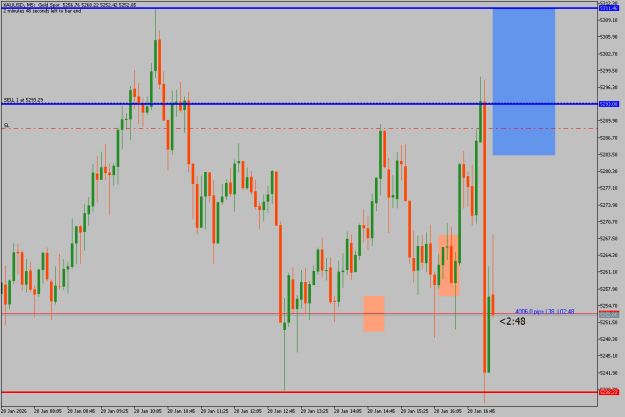
Task: Click the '2 minutes 48 seconds left' comment
Action: (42, 11)
